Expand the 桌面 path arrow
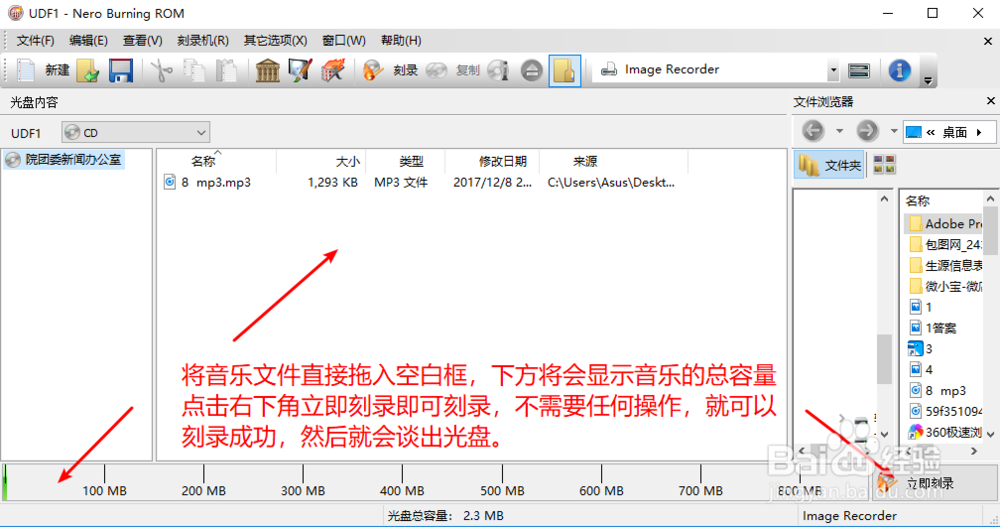This screenshot has height=527, width=1000. point(980,132)
